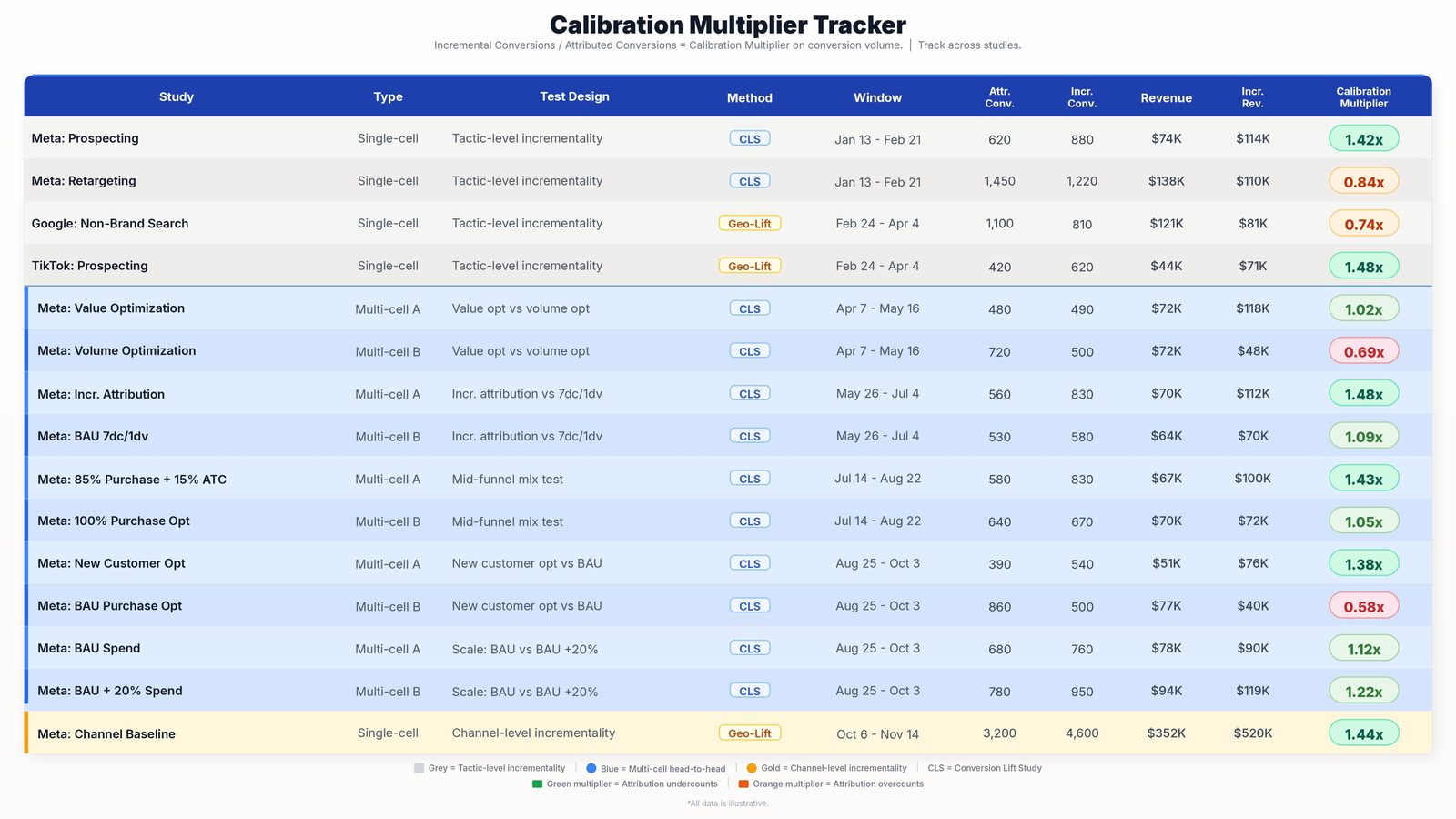Click Value opt vs volume opt in Value Optimization row
The image size is (1456, 819).
coord(521,308)
